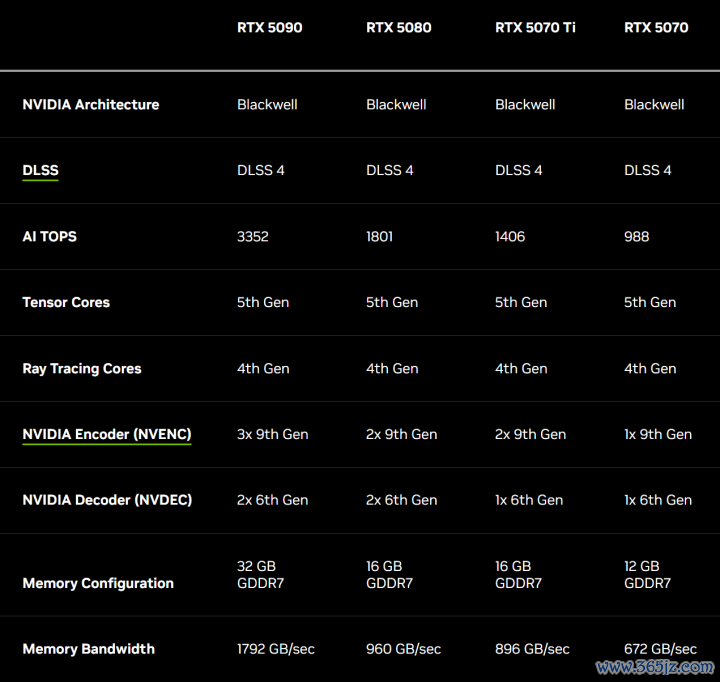Open the NVIDIA Encoder (NVENC) link
Viewport: 720px width, 682px height.
[x=107, y=434]
